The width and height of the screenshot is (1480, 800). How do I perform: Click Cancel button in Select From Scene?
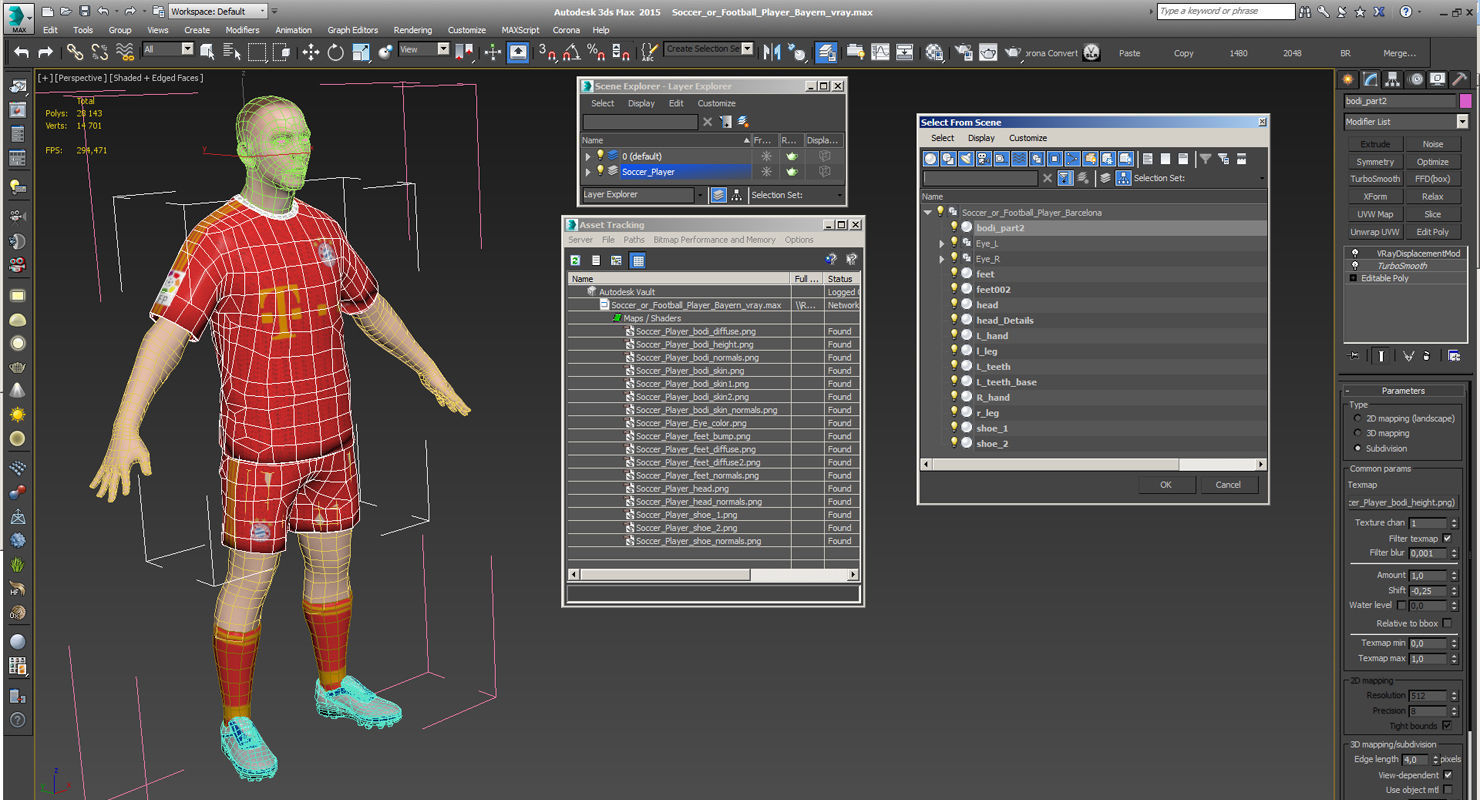pyautogui.click(x=1228, y=484)
